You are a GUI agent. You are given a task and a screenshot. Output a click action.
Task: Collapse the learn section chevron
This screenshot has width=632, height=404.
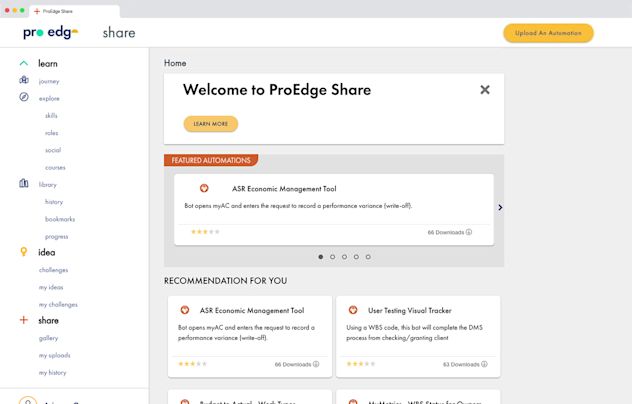24,63
